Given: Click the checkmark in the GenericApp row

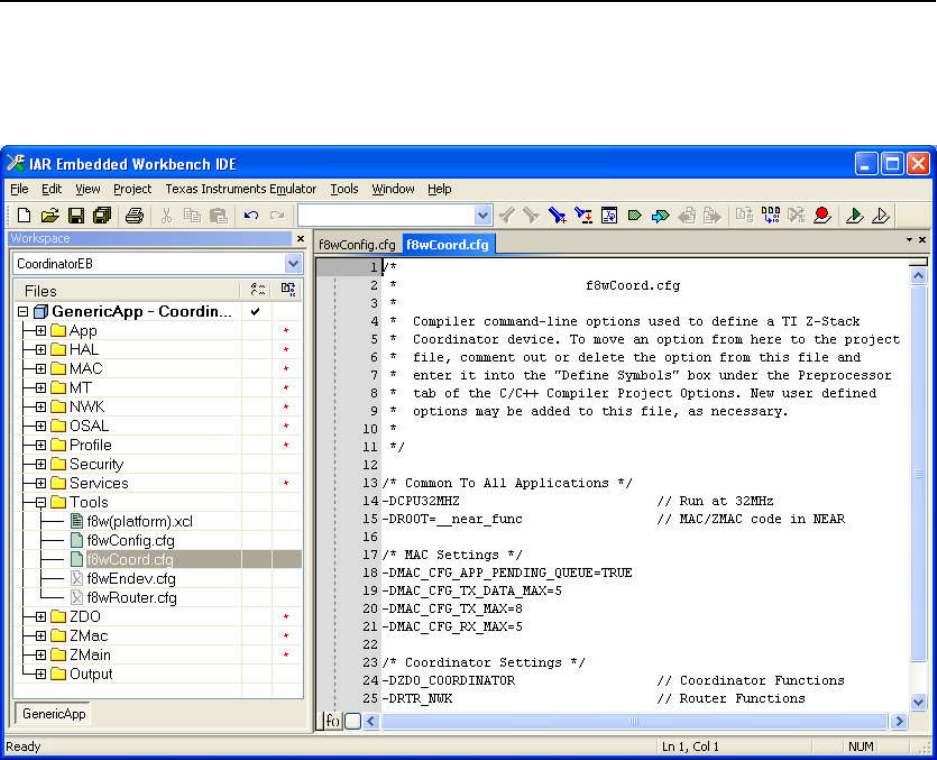Looking at the screenshot, I should [256, 312].
